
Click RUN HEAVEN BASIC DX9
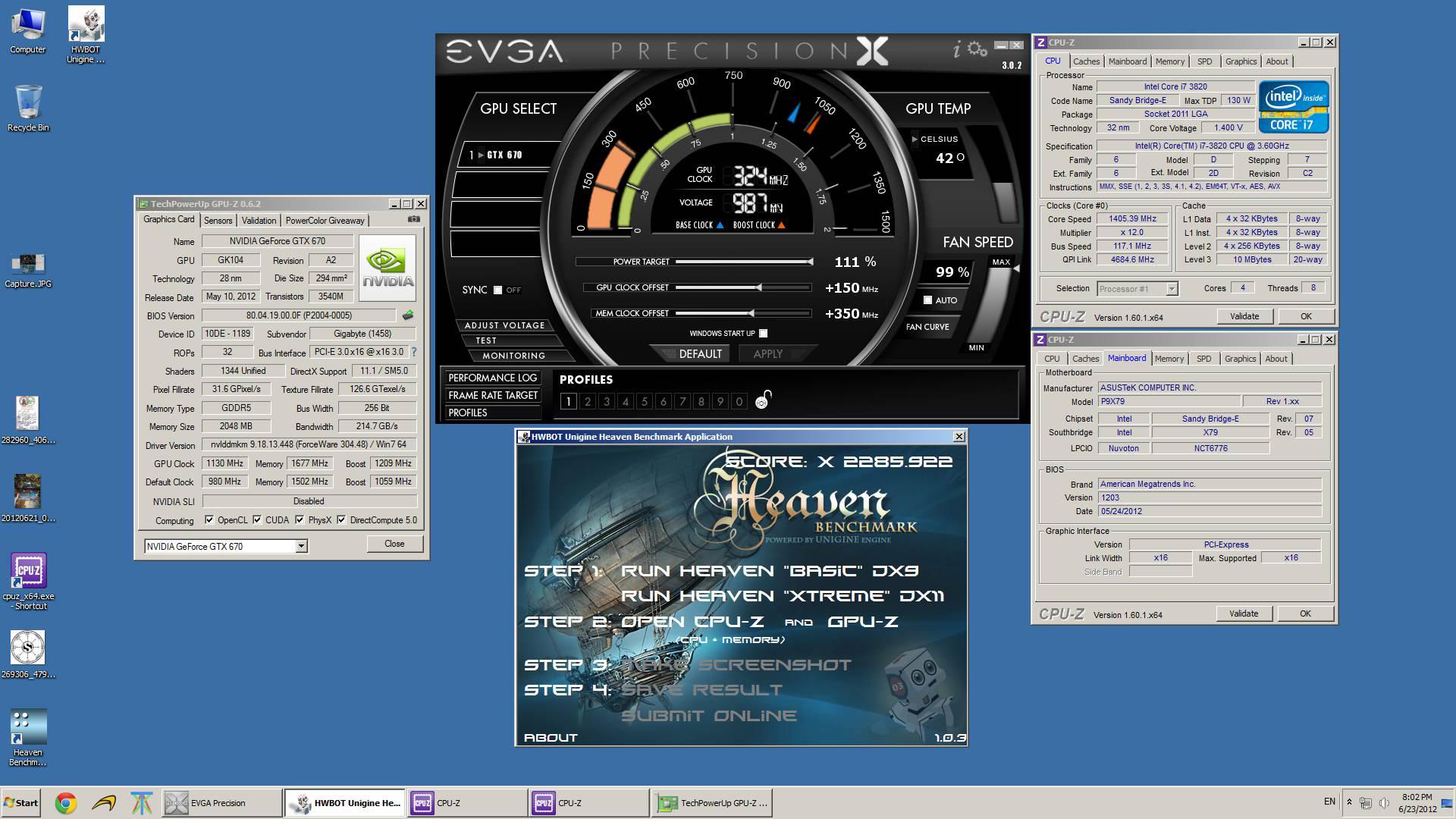[x=770, y=571]
